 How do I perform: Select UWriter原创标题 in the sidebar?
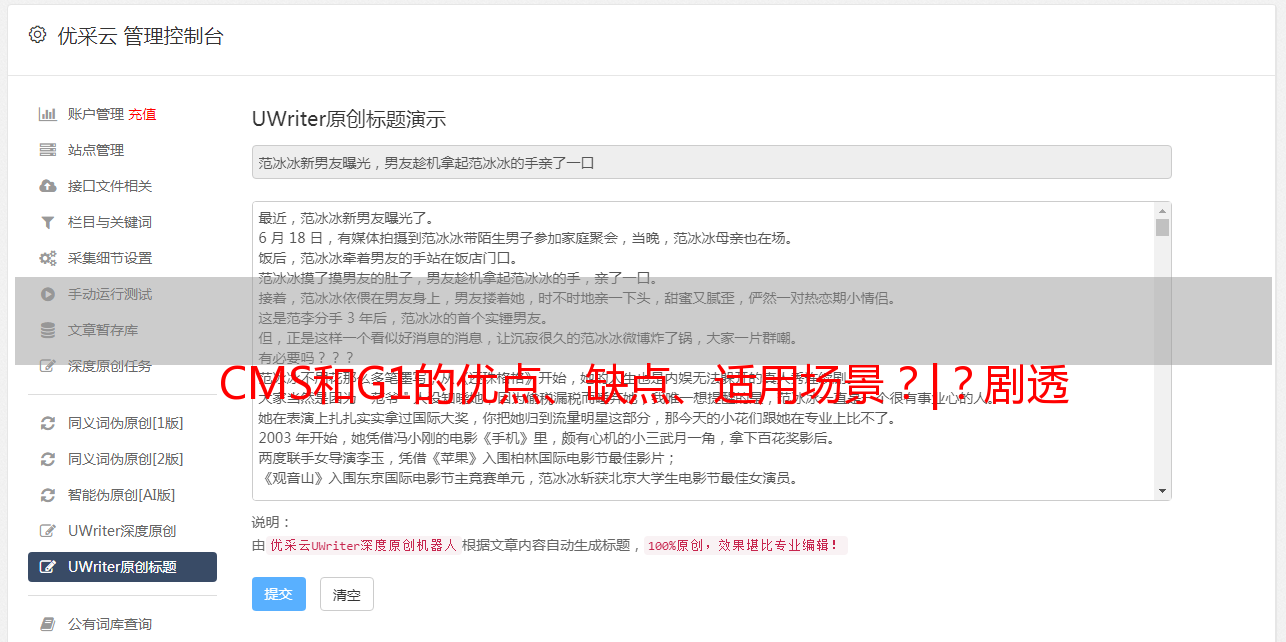pyautogui.click(x=122, y=567)
